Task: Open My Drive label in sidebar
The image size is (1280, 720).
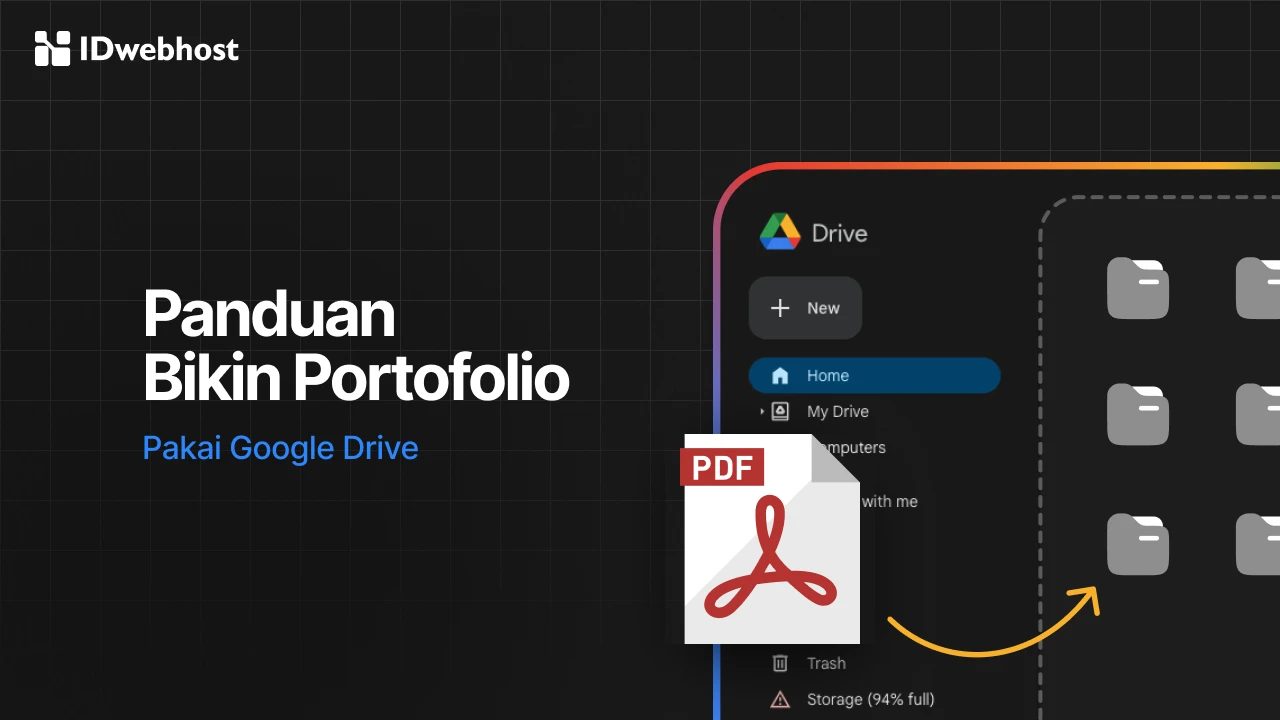Action: (838, 411)
